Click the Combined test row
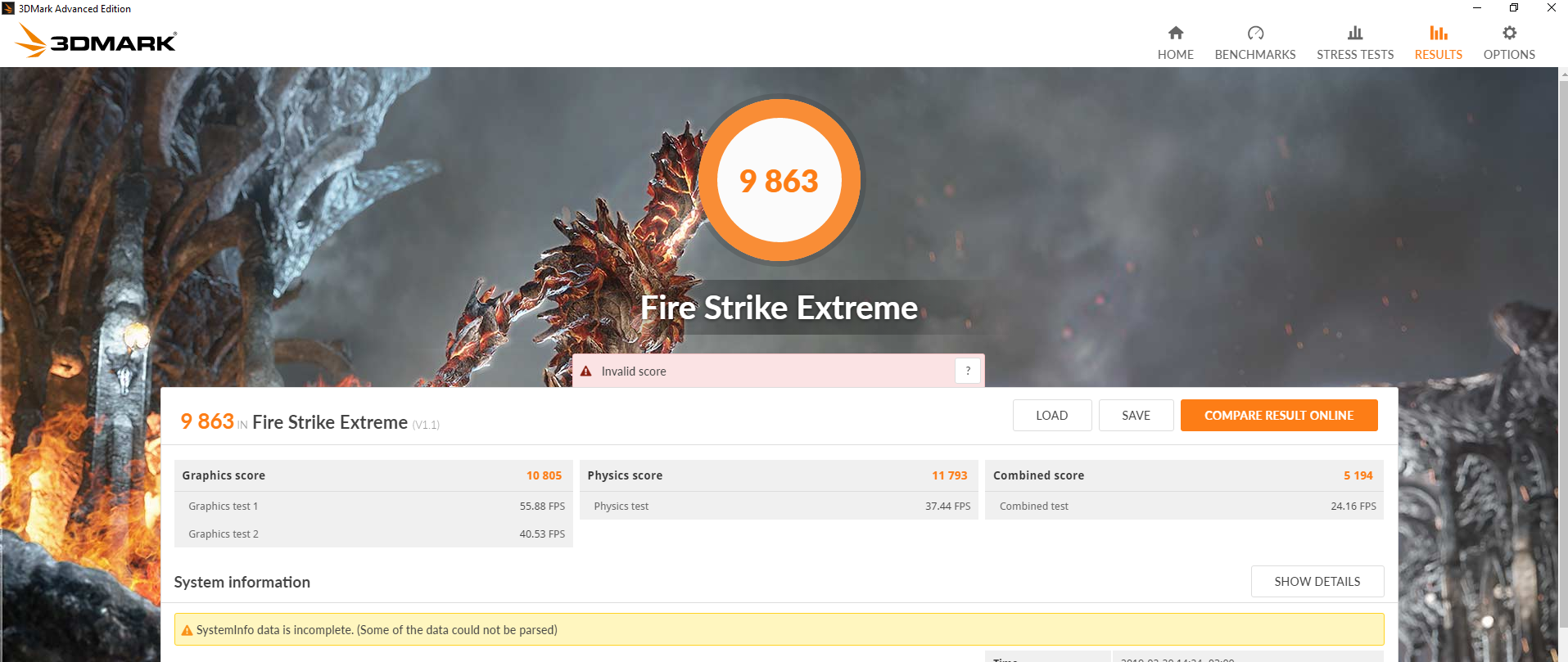This screenshot has width=1568, height=662. (x=1184, y=506)
